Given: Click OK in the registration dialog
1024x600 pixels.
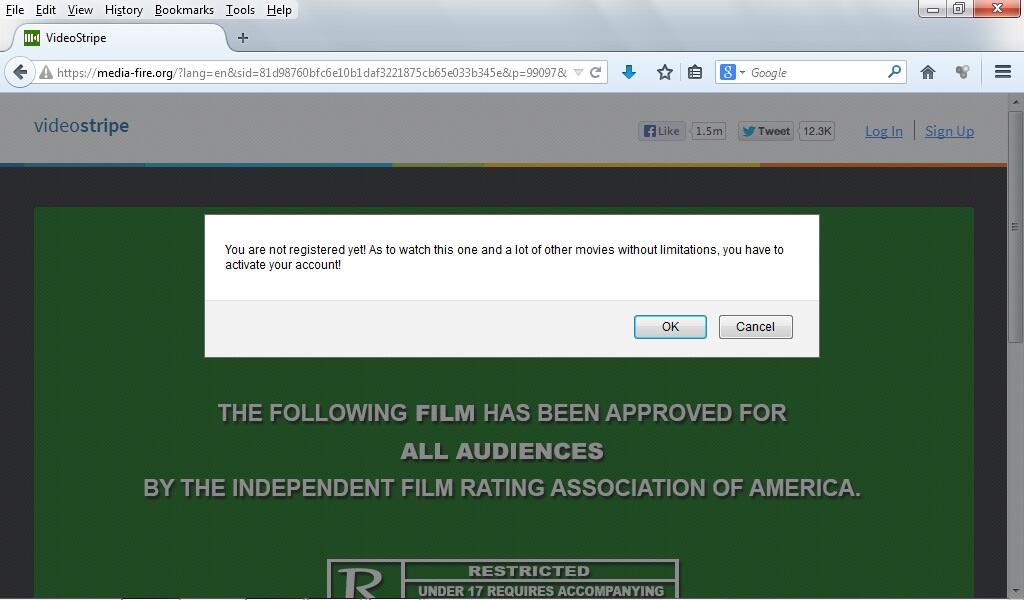Looking at the screenshot, I should (670, 326).
